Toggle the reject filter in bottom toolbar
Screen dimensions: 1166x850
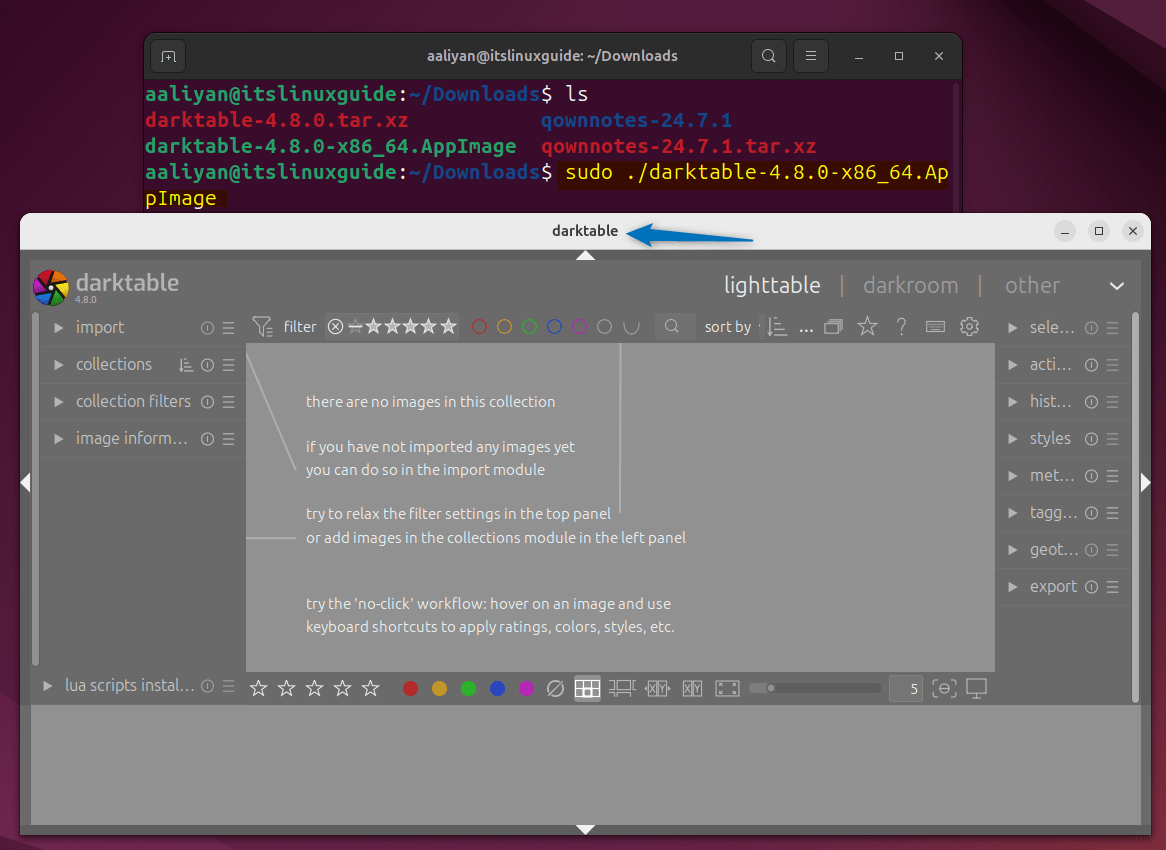pyautogui.click(x=556, y=688)
